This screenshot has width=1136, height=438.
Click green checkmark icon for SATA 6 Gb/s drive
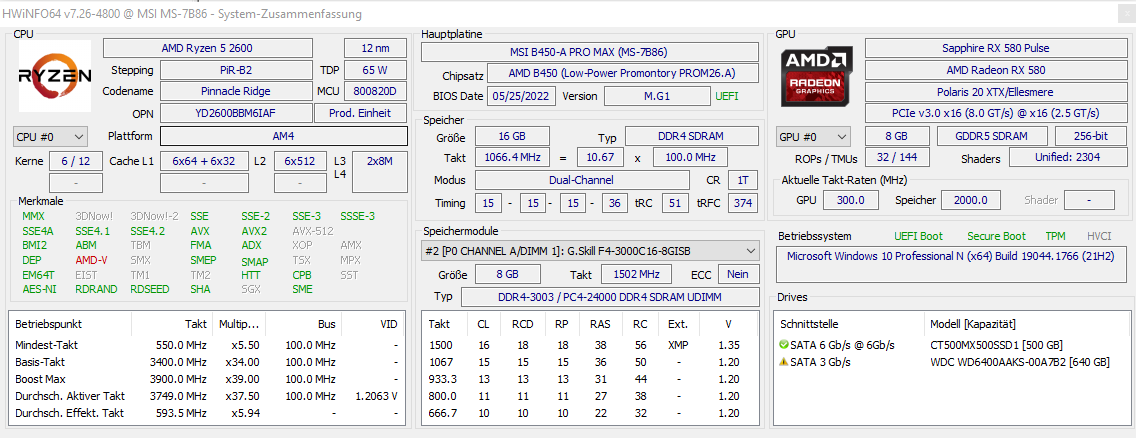pos(783,345)
